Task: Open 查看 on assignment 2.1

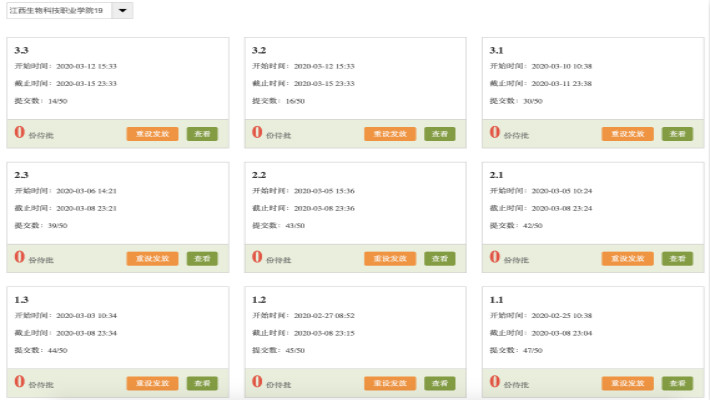Action: (x=677, y=258)
